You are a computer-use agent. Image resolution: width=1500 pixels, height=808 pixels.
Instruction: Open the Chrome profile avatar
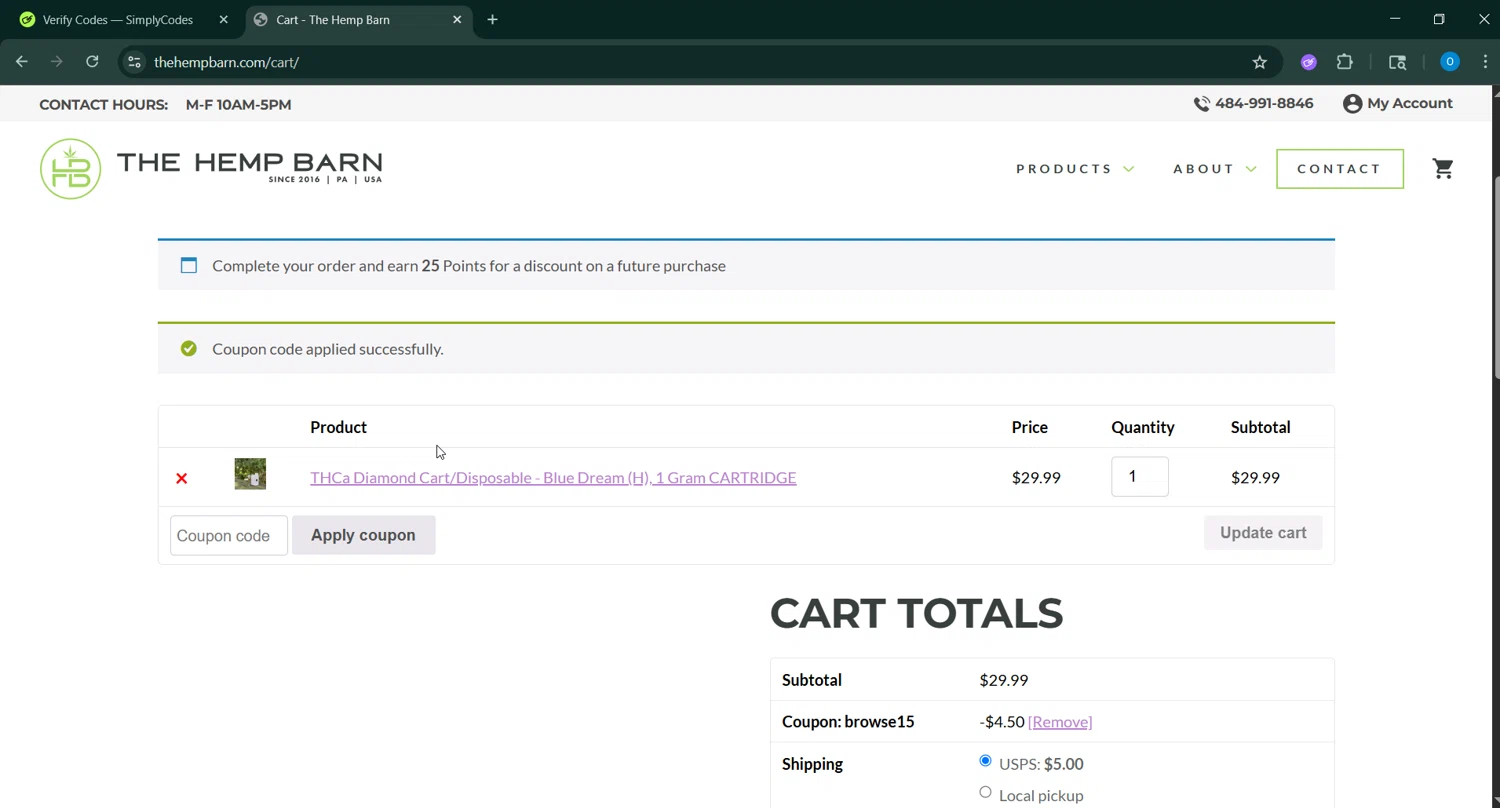(1449, 62)
